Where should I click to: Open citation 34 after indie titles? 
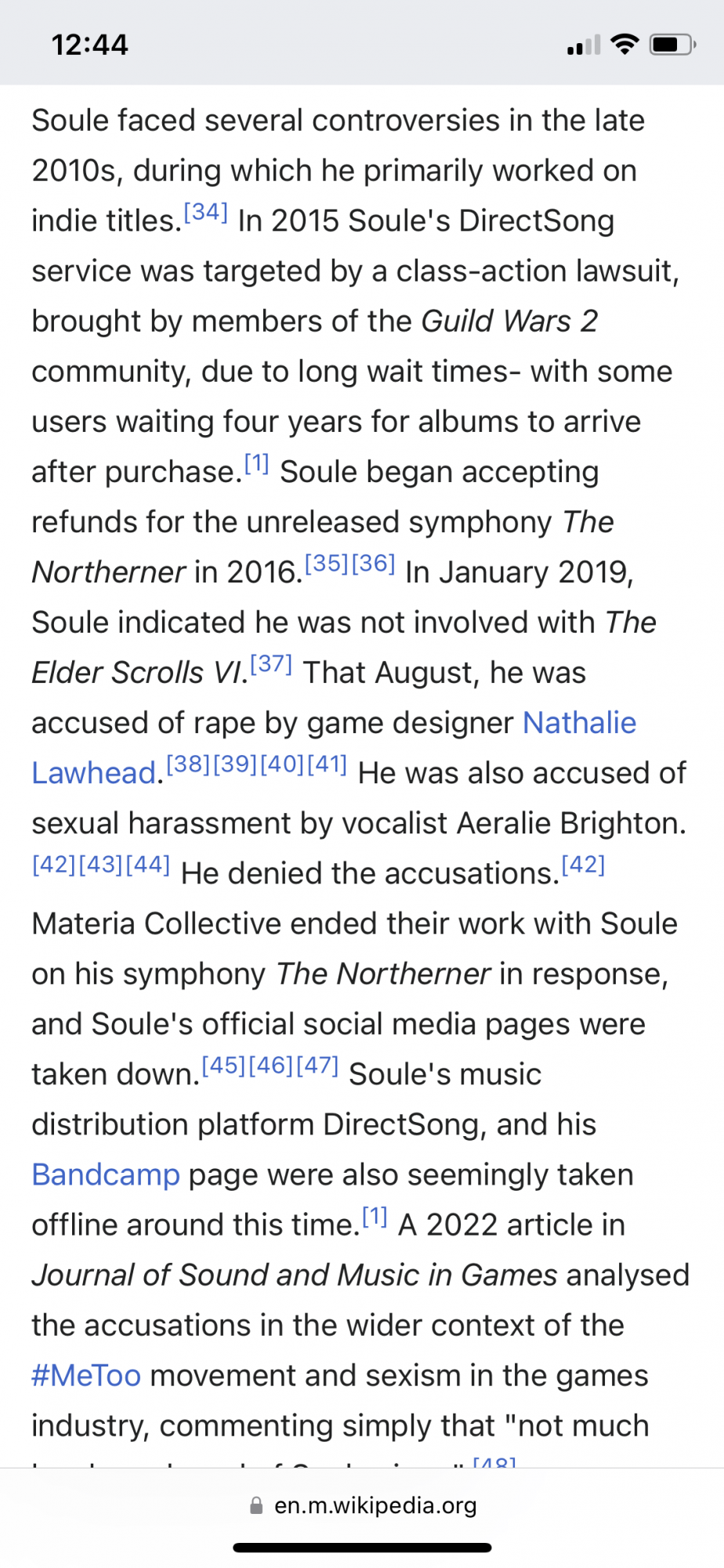click(x=205, y=212)
